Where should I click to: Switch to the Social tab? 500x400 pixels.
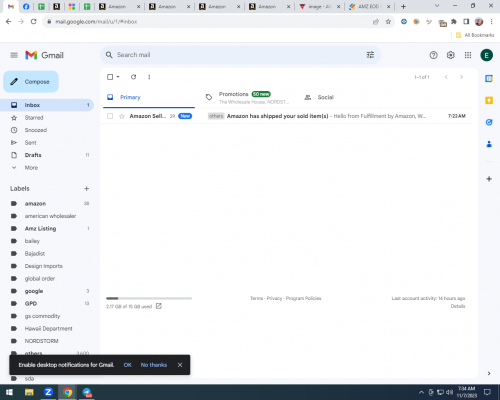pyautogui.click(x=346, y=97)
